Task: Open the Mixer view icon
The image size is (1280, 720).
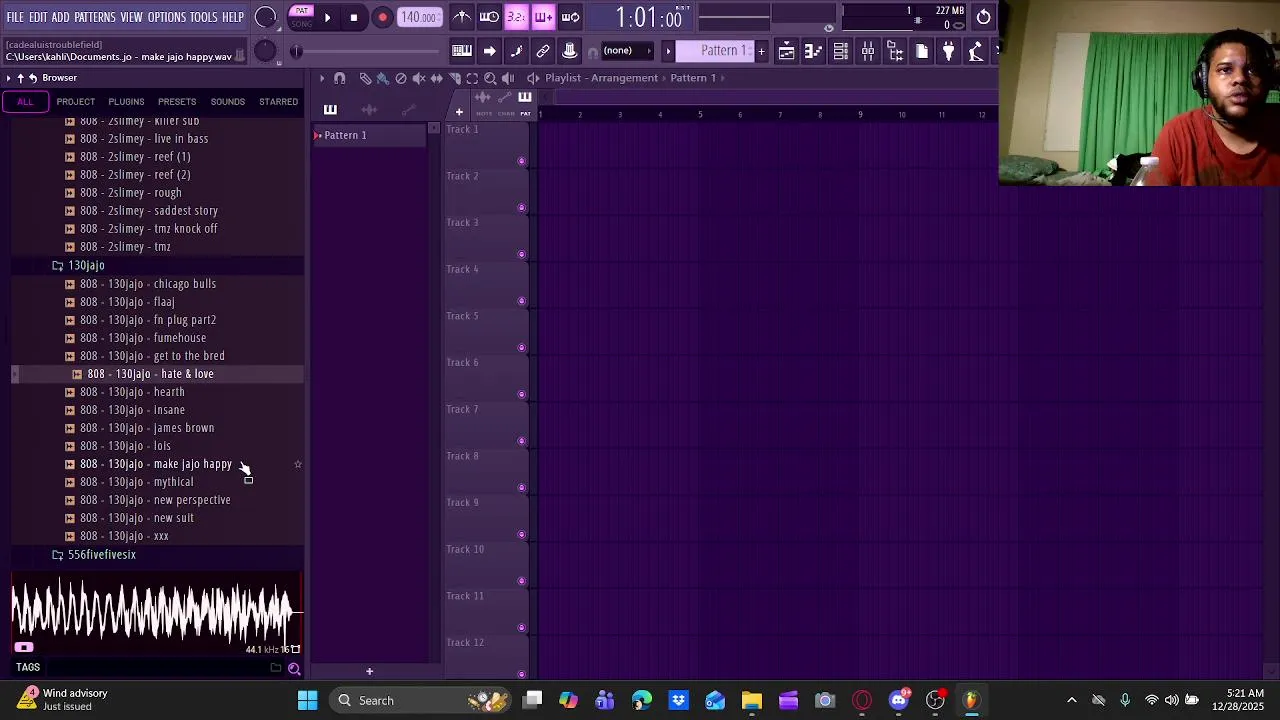Action: 868,51
